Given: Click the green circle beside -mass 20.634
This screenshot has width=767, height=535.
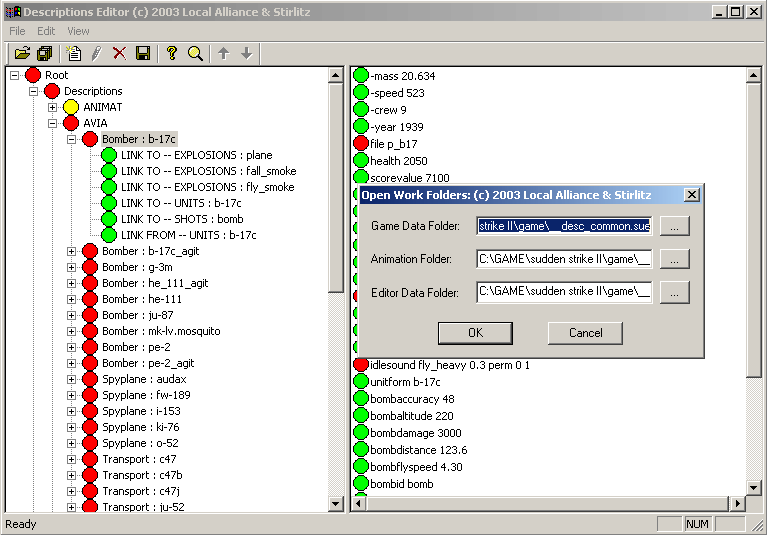Looking at the screenshot, I should [x=361, y=76].
